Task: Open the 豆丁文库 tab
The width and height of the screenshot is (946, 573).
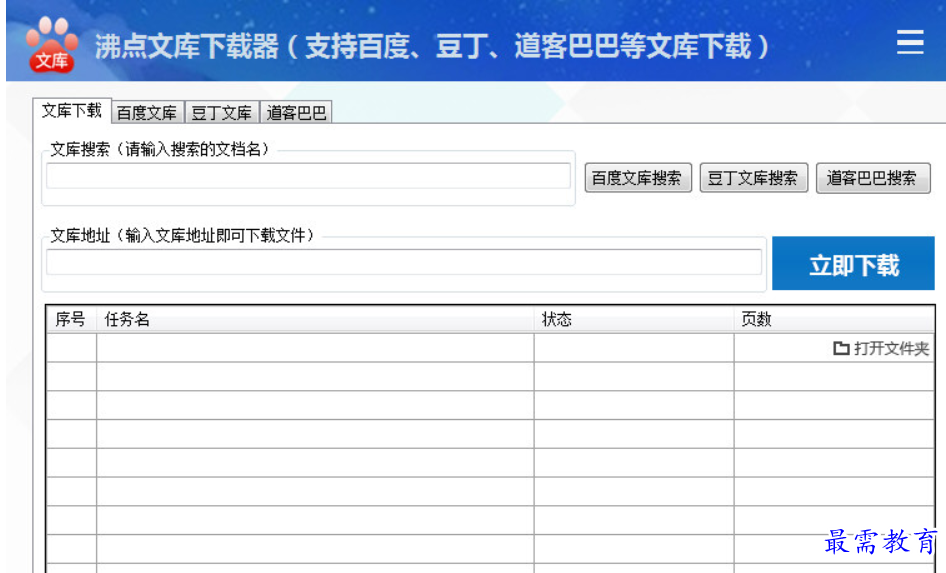Action: pos(221,113)
